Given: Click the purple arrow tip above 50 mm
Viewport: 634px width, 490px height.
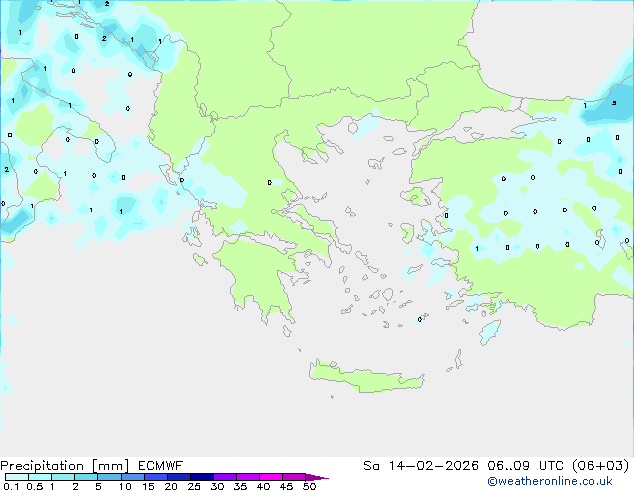Looking at the screenshot, I should coord(317,477).
